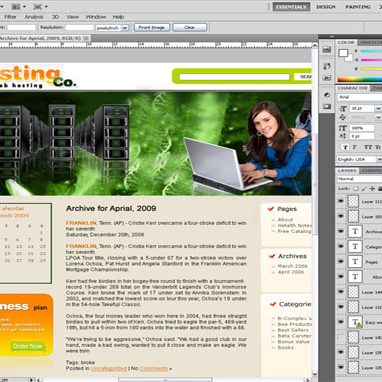Open the Masks collapsed panel icon
382x382 pixels.
click(x=327, y=107)
